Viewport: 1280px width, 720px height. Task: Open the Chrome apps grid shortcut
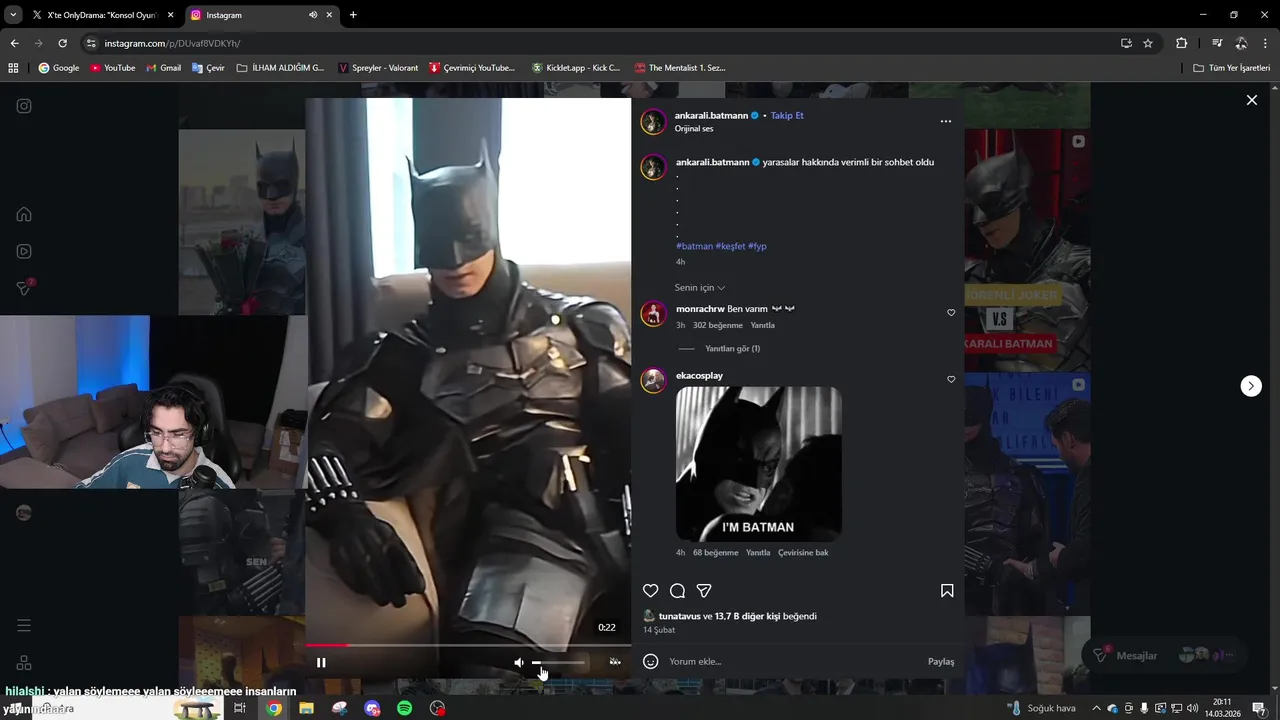(x=13, y=68)
